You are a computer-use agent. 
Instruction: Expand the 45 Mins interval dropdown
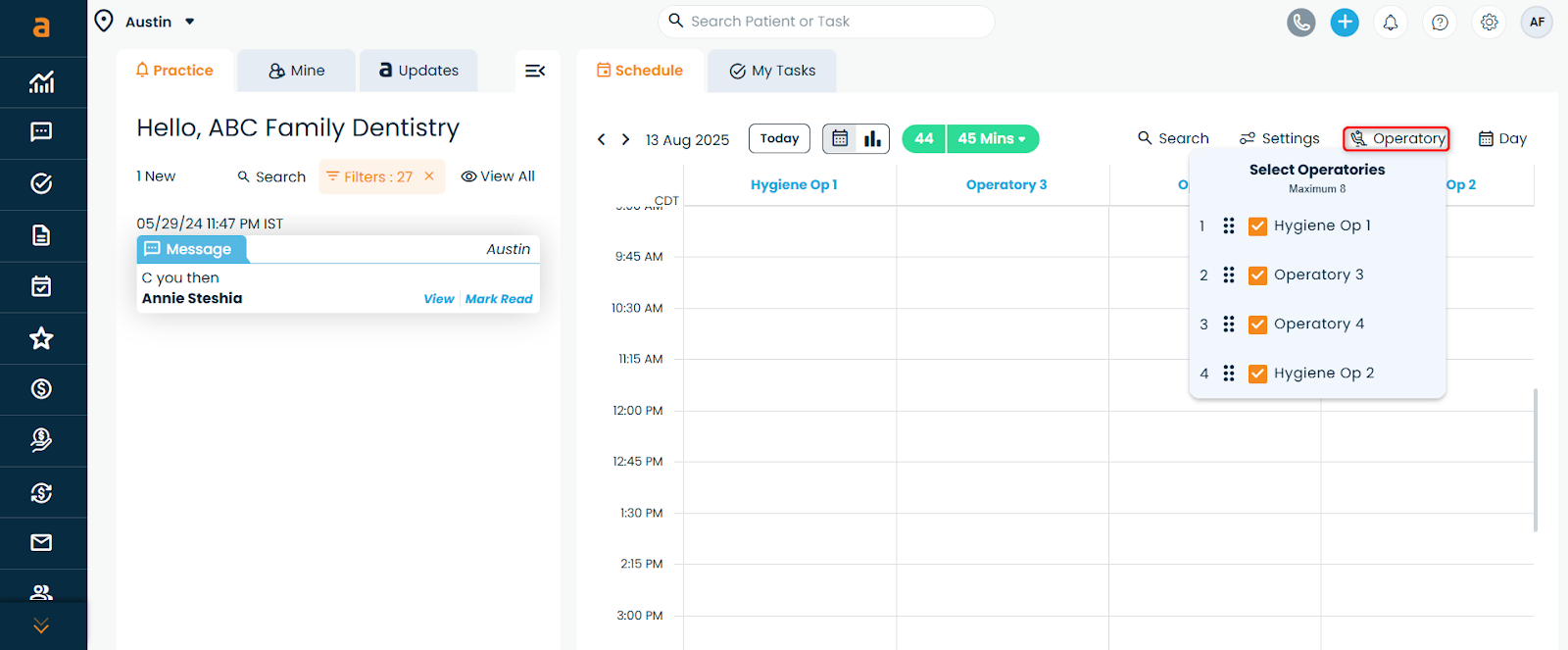point(992,139)
